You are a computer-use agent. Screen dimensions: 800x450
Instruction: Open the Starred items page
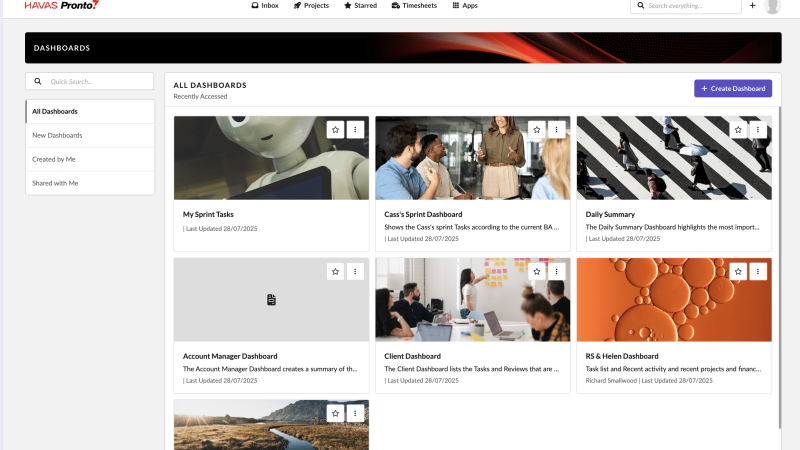click(x=361, y=6)
